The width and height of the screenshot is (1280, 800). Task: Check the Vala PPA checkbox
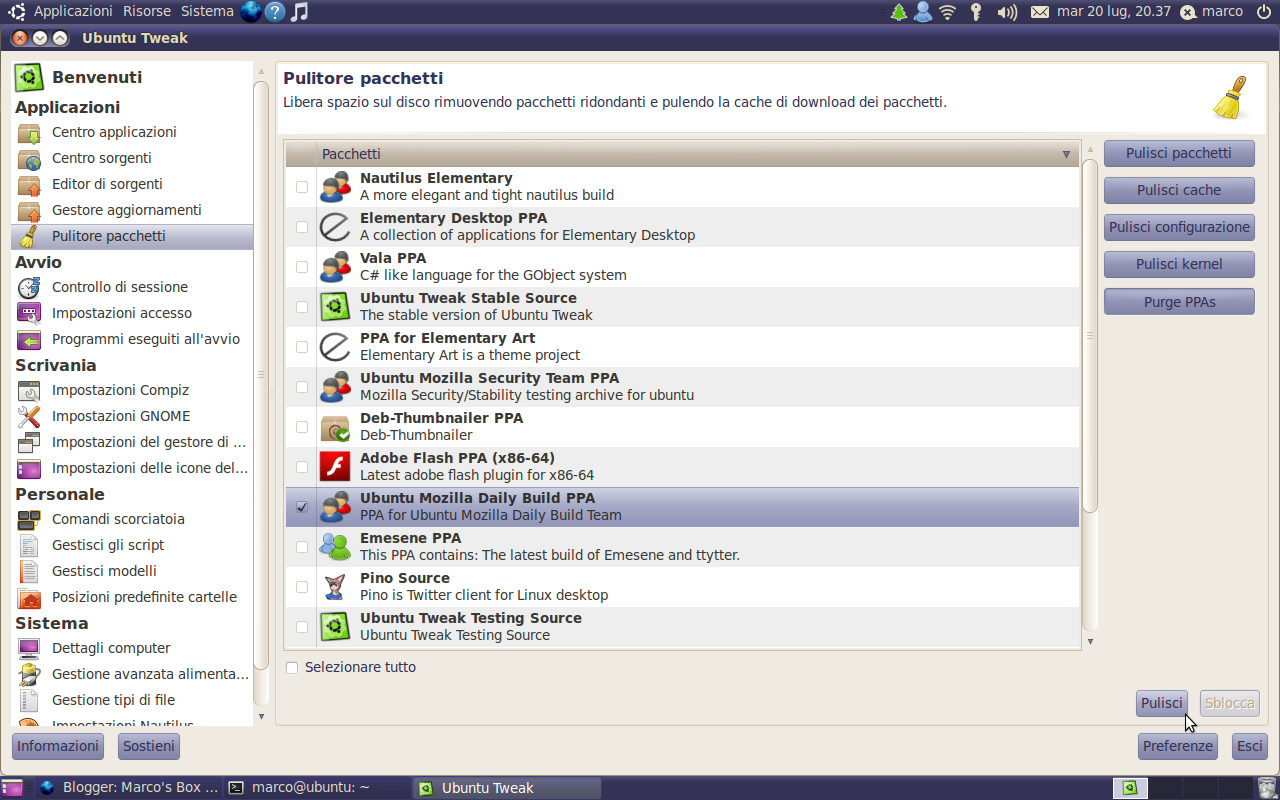click(302, 267)
